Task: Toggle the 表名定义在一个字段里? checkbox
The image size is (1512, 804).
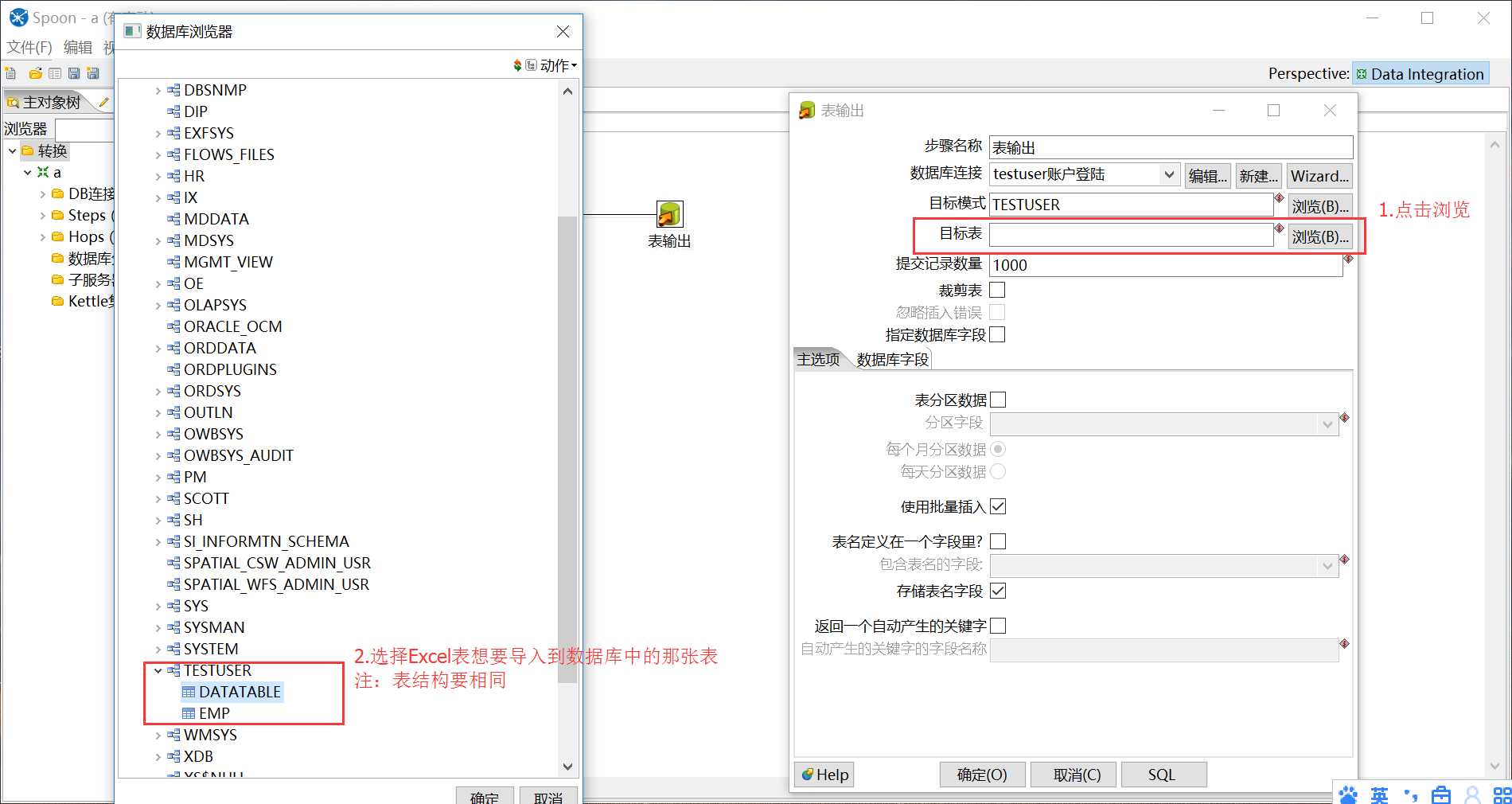Action: [x=998, y=541]
